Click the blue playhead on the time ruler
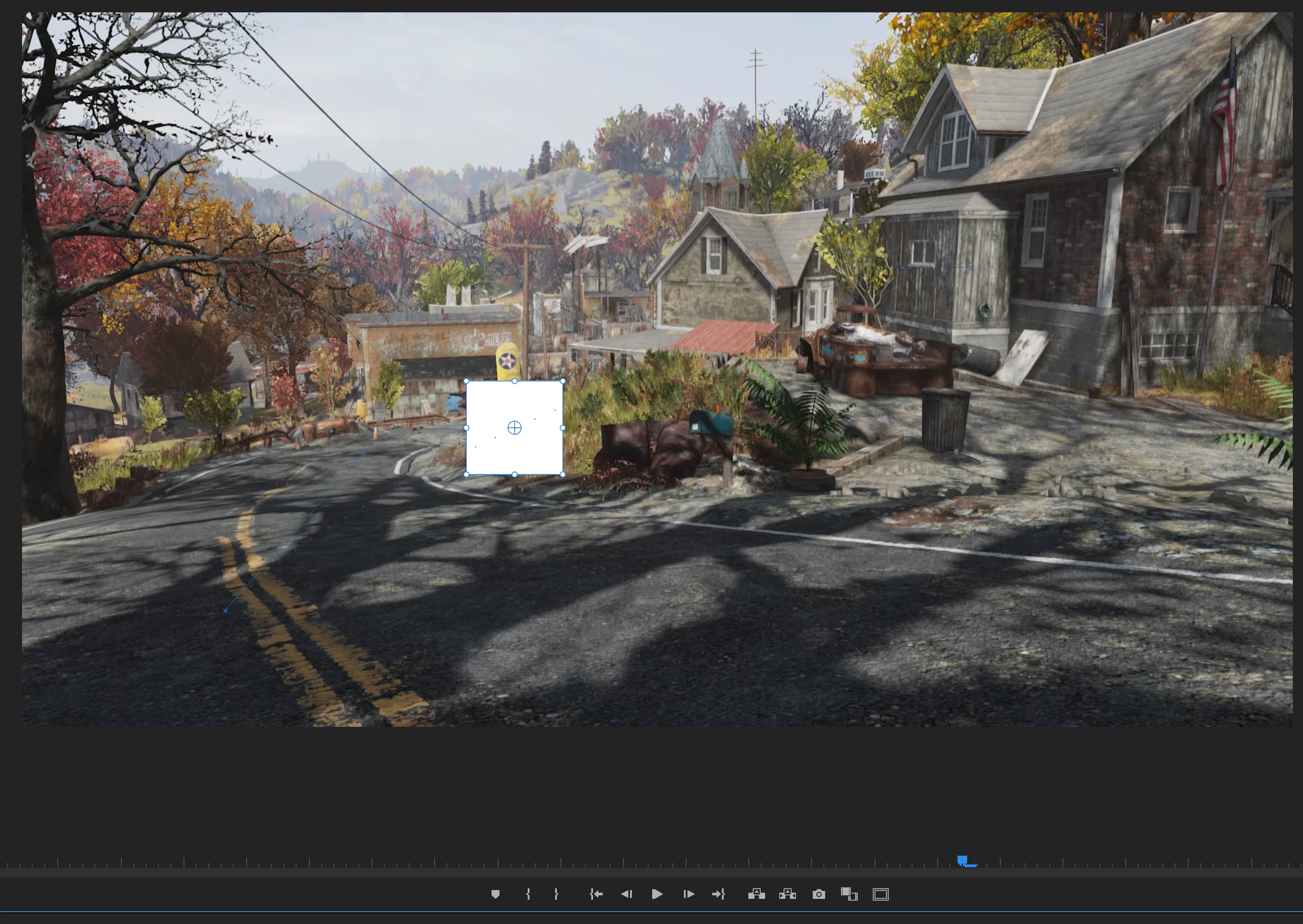The image size is (1303, 924). 962,860
